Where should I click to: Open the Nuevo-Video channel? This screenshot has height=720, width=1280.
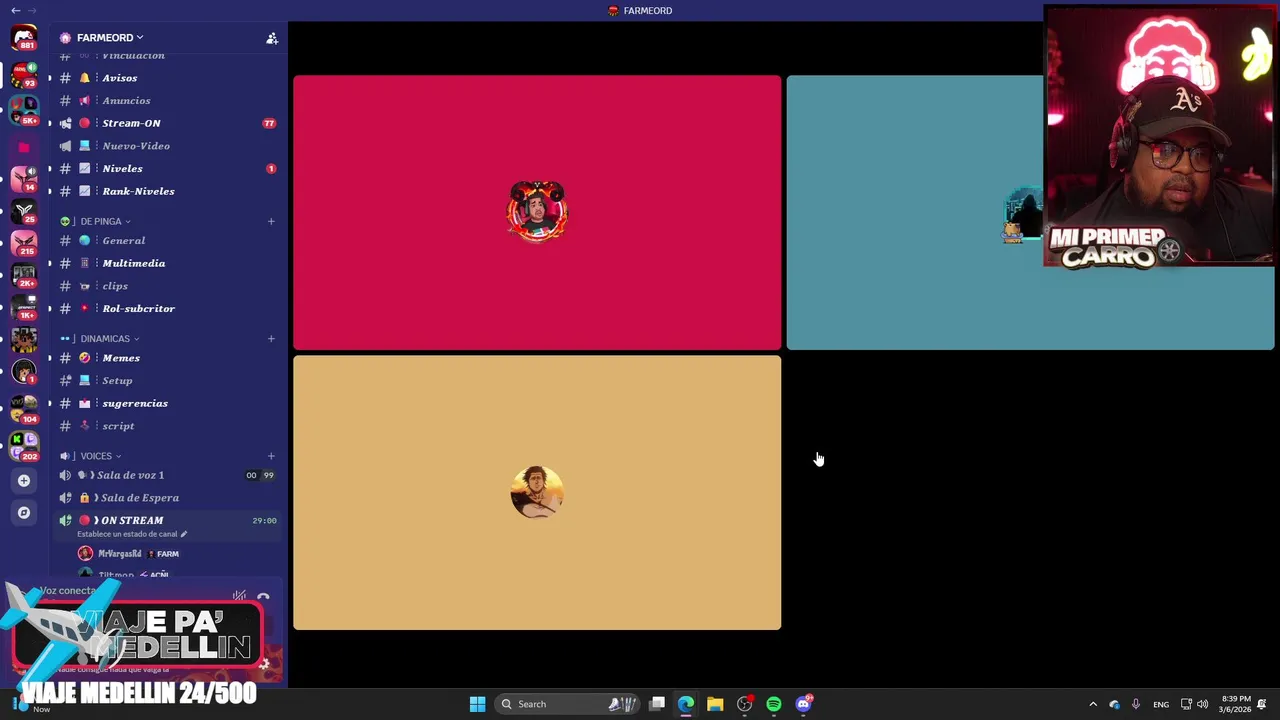167,146
